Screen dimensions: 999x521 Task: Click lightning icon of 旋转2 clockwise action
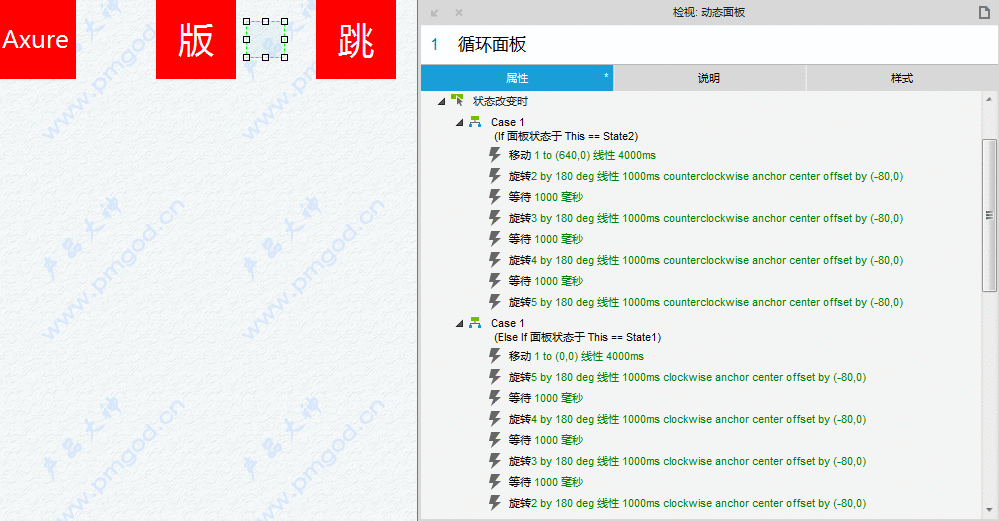[x=495, y=503]
